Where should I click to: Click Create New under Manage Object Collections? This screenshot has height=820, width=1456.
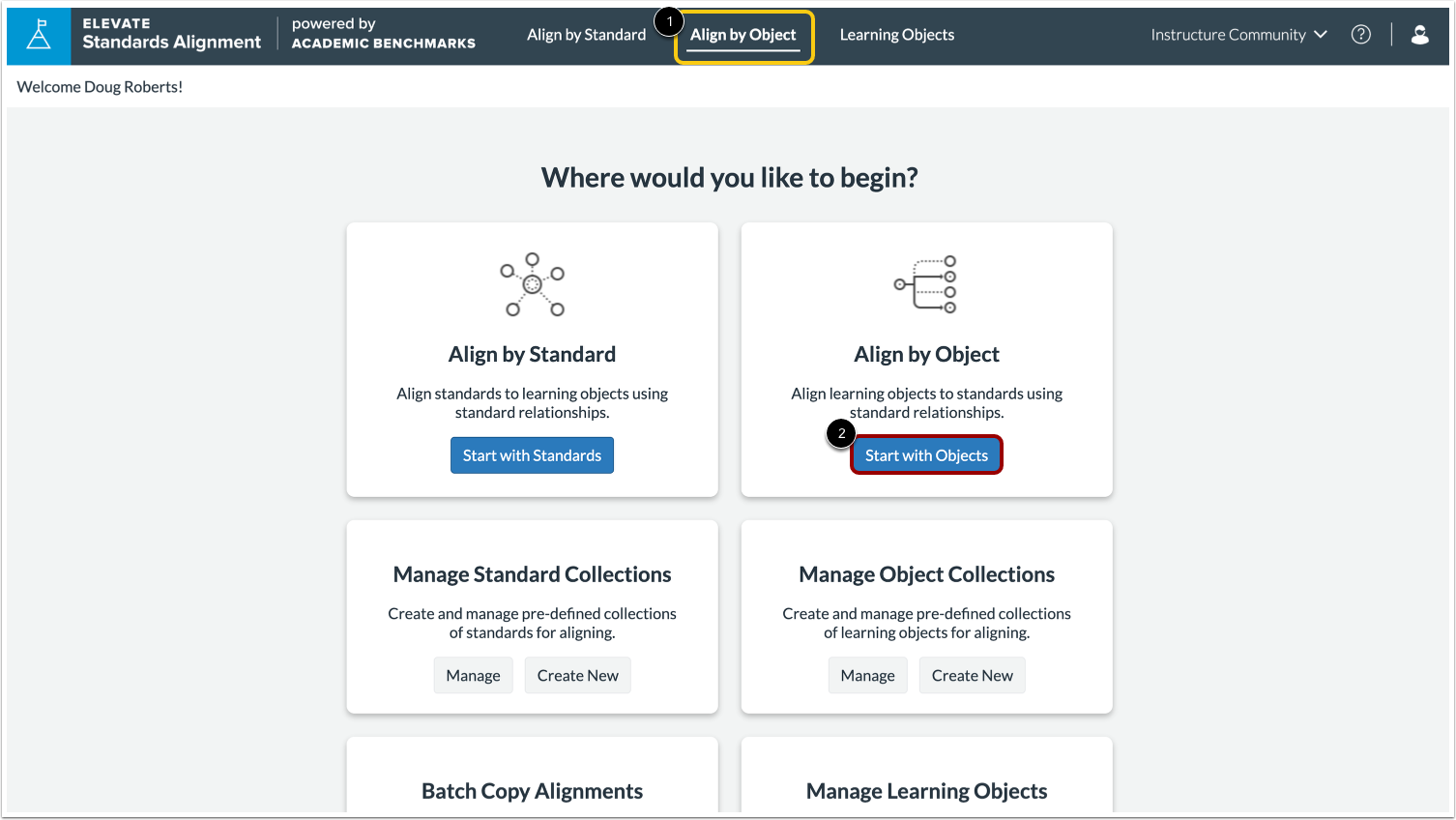coord(972,676)
